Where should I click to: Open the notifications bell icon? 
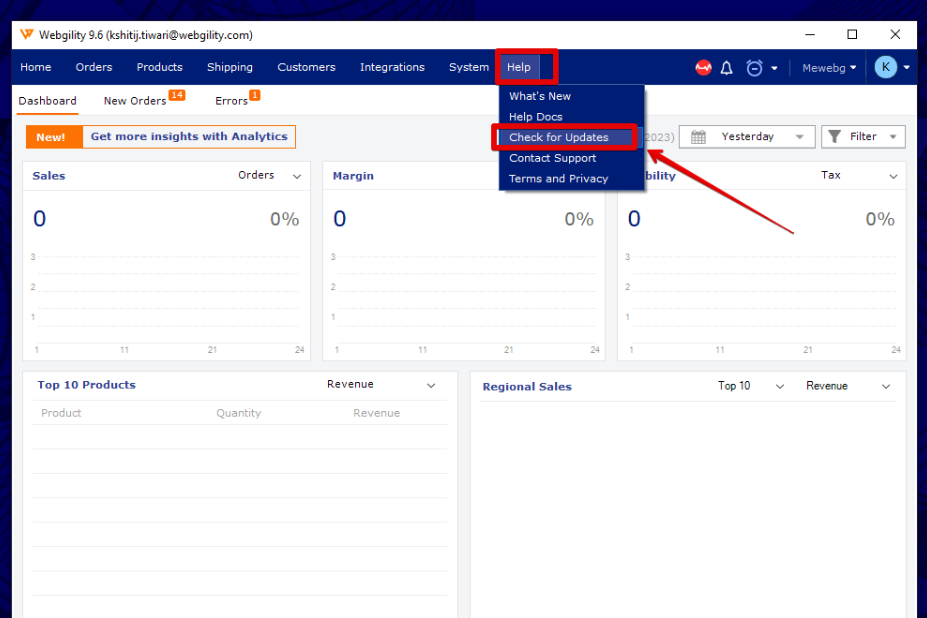pyautogui.click(x=727, y=68)
